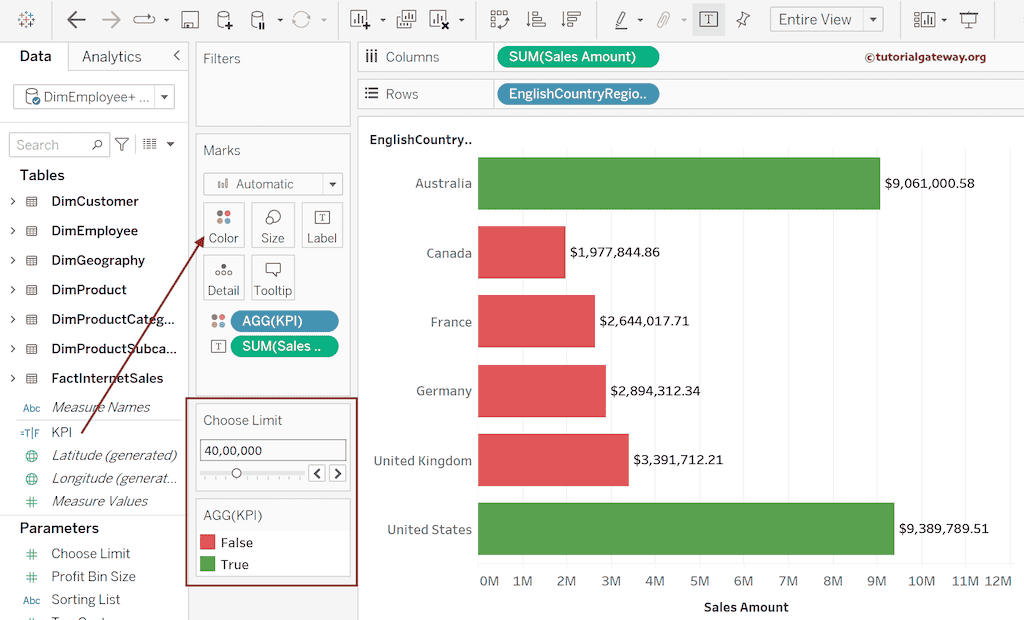Undo the last action using the back arrow
1024x620 pixels.
point(75,19)
